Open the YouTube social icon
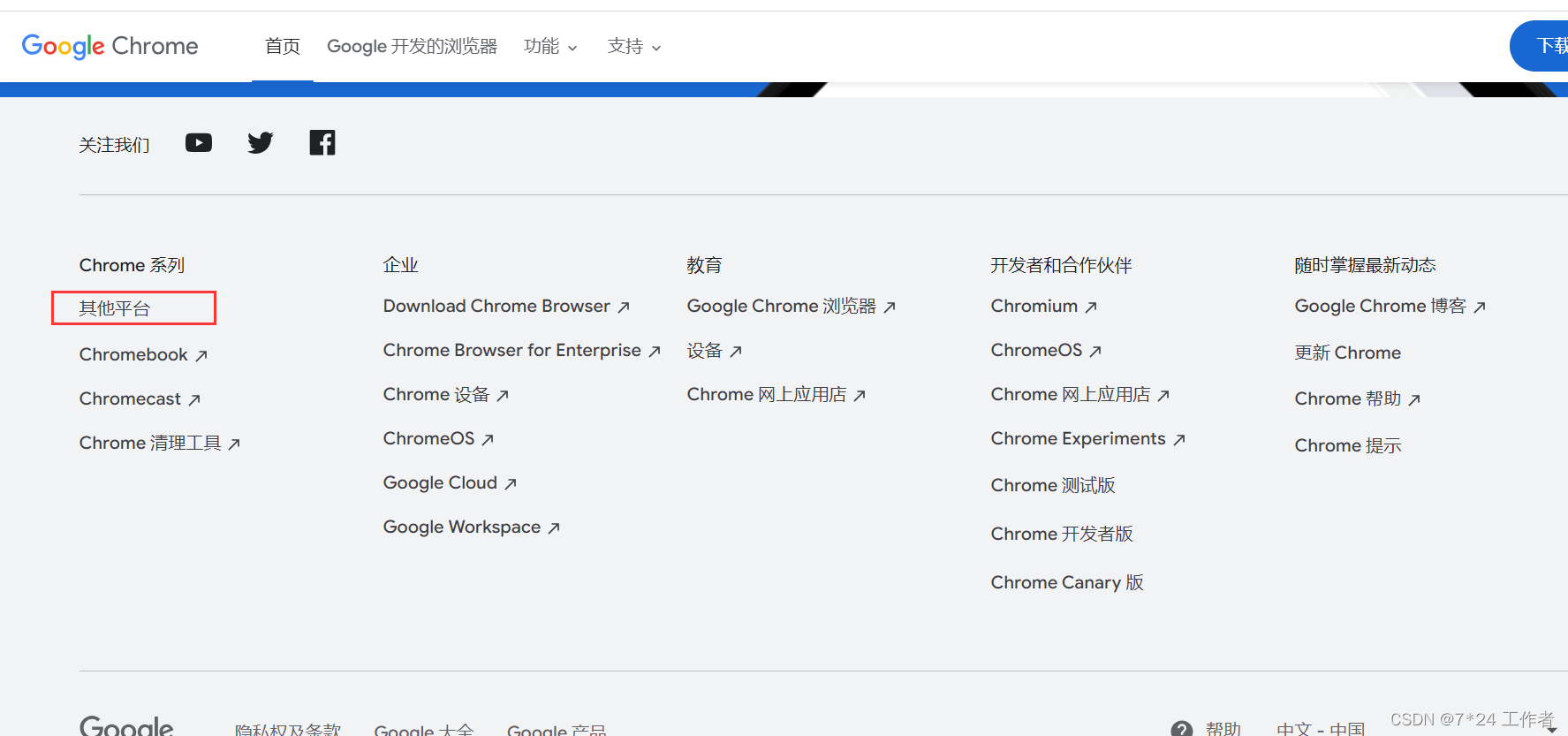 199,143
